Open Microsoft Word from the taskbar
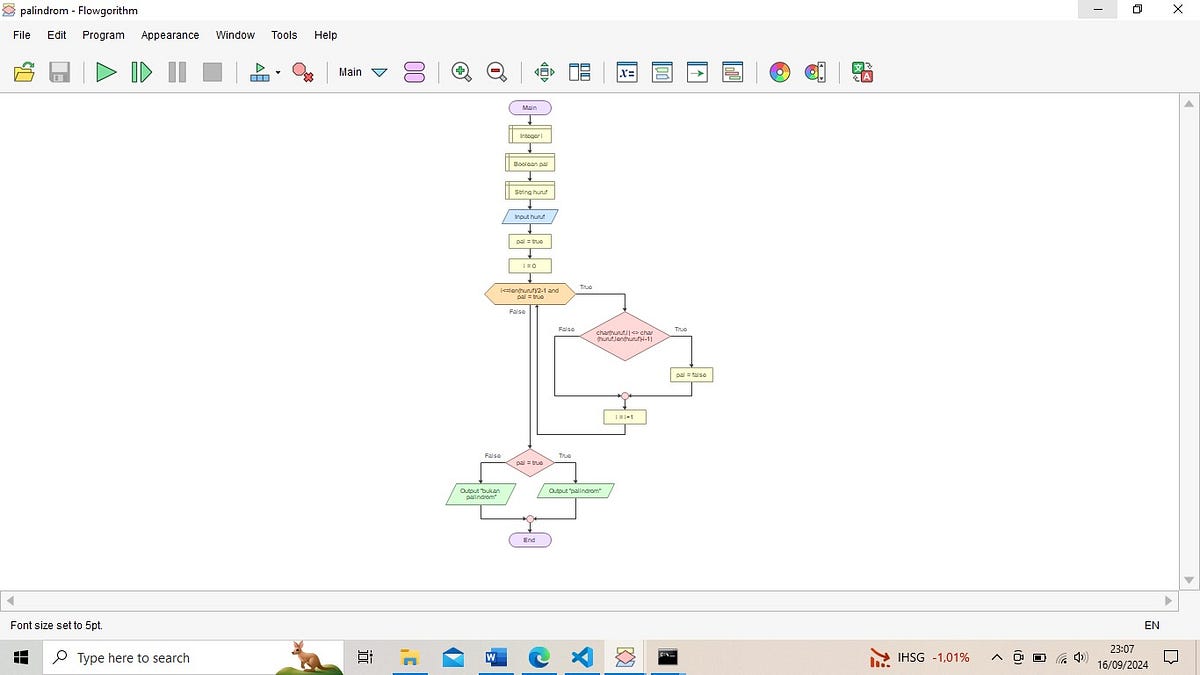Viewport: 1200px width, 675px height. pos(495,657)
